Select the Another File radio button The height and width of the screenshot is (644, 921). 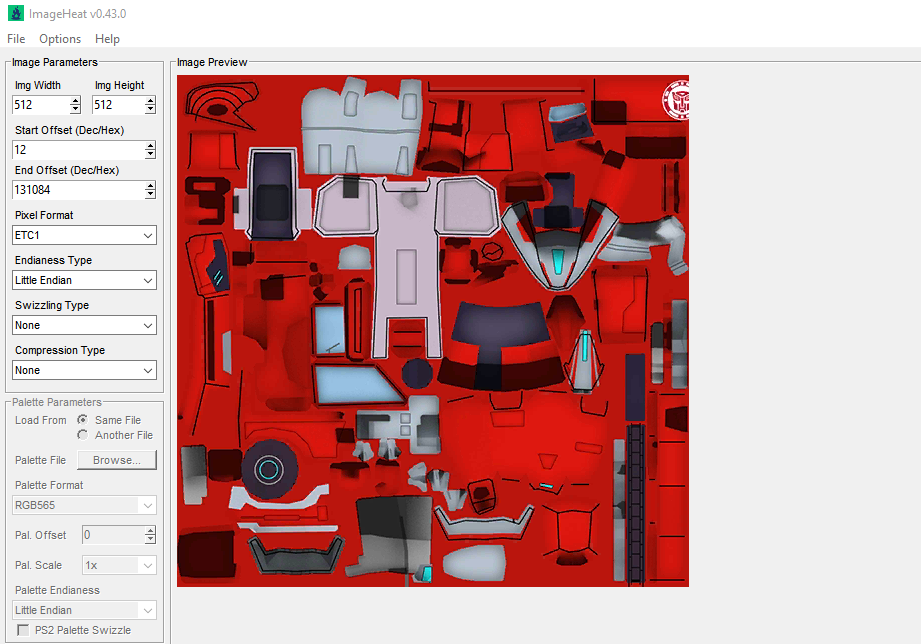point(83,435)
